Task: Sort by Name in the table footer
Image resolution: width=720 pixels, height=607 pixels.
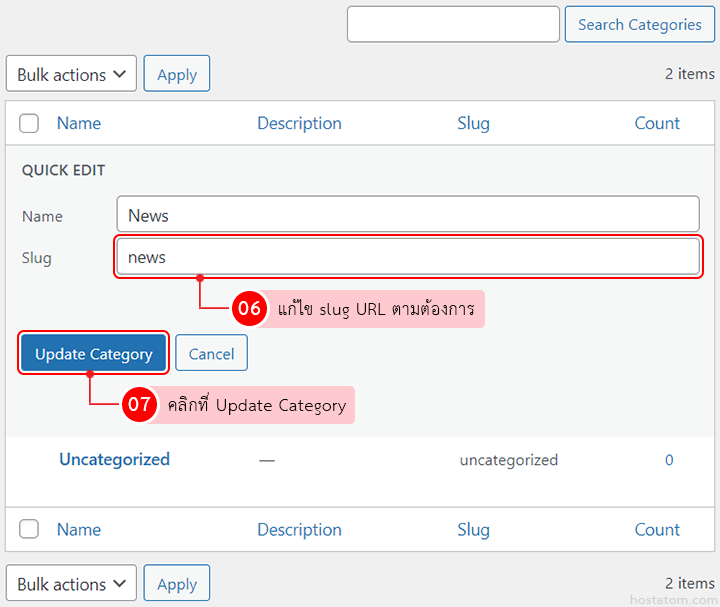Action: (x=79, y=529)
